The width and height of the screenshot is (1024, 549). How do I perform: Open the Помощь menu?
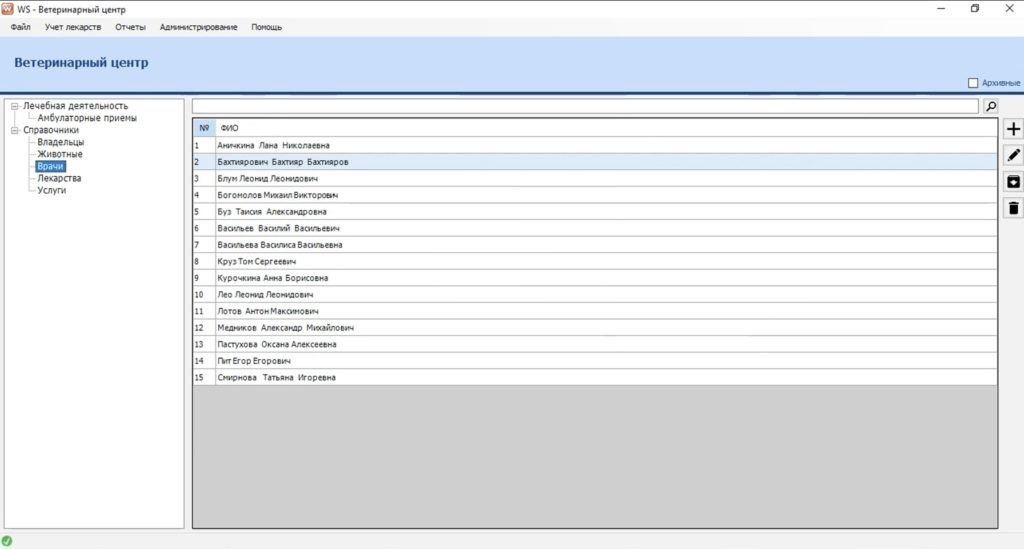(x=266, y=27)
